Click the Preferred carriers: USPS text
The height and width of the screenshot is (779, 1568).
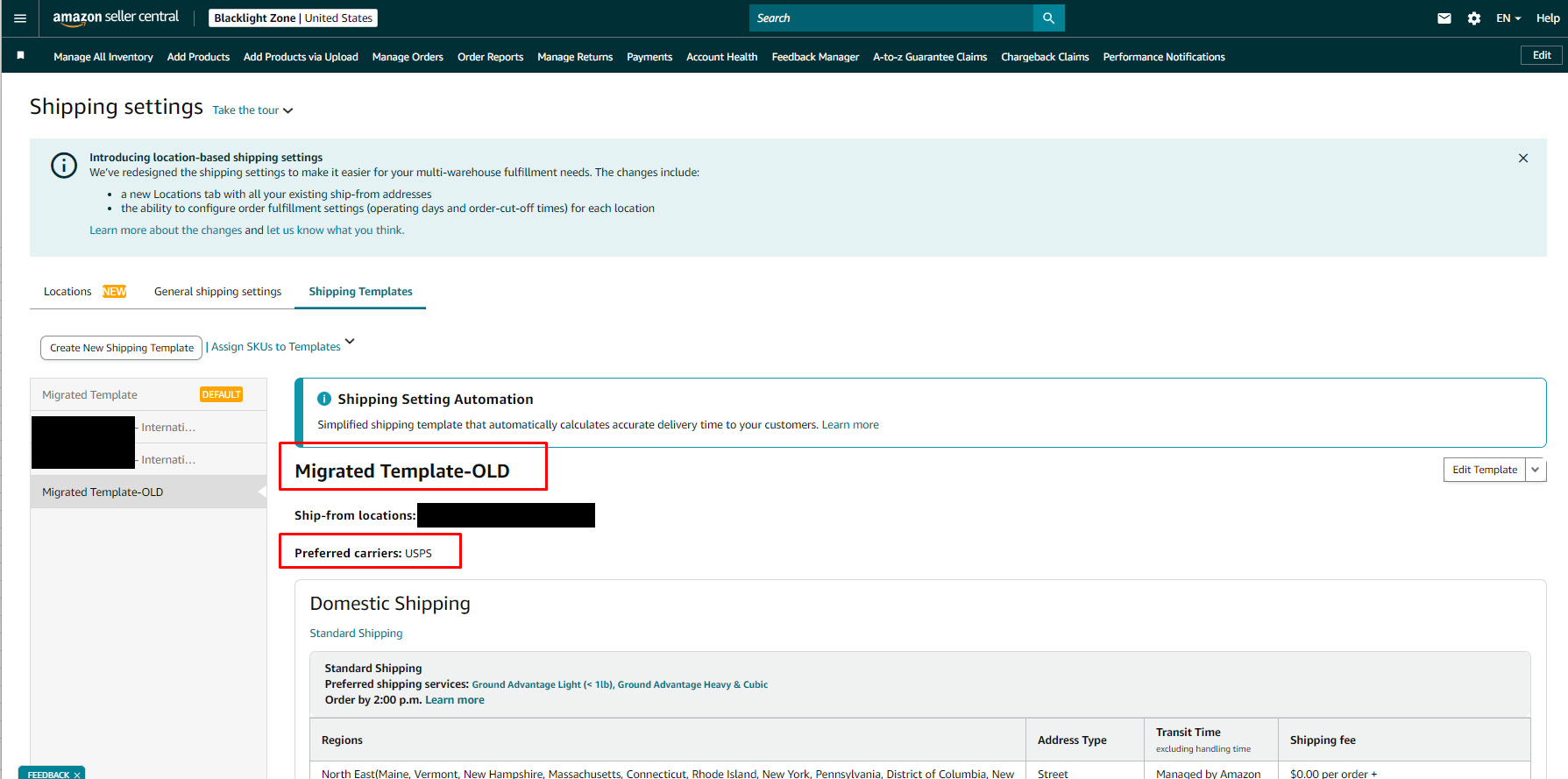pos(363,554)
